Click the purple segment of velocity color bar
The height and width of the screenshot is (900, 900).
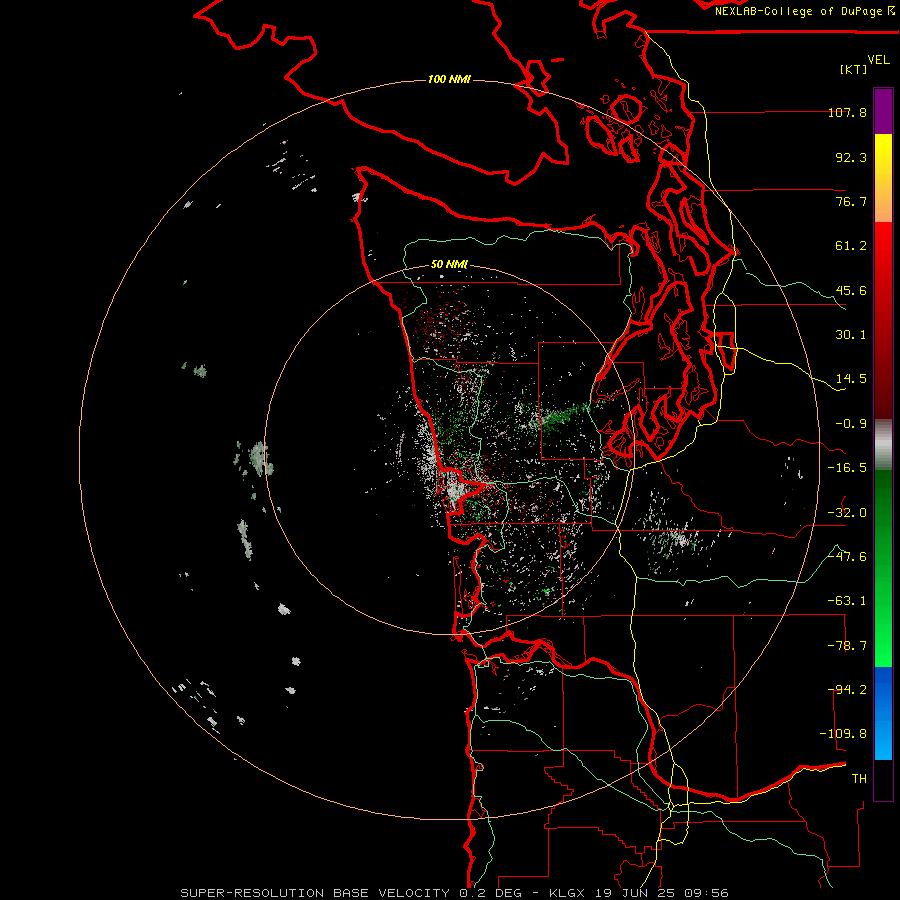coord(883,111)
